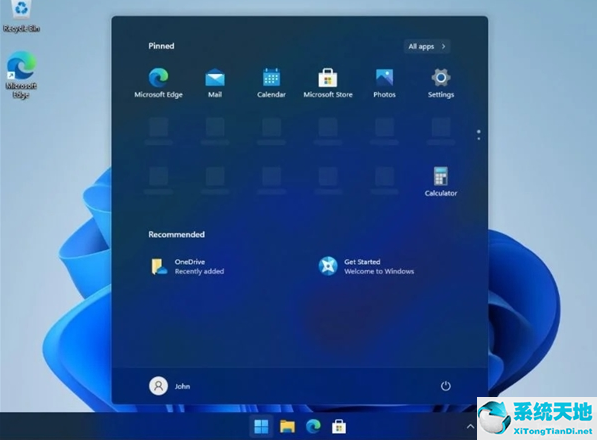Open Microsoft Store from the taskbar

[x=338, y=427]
